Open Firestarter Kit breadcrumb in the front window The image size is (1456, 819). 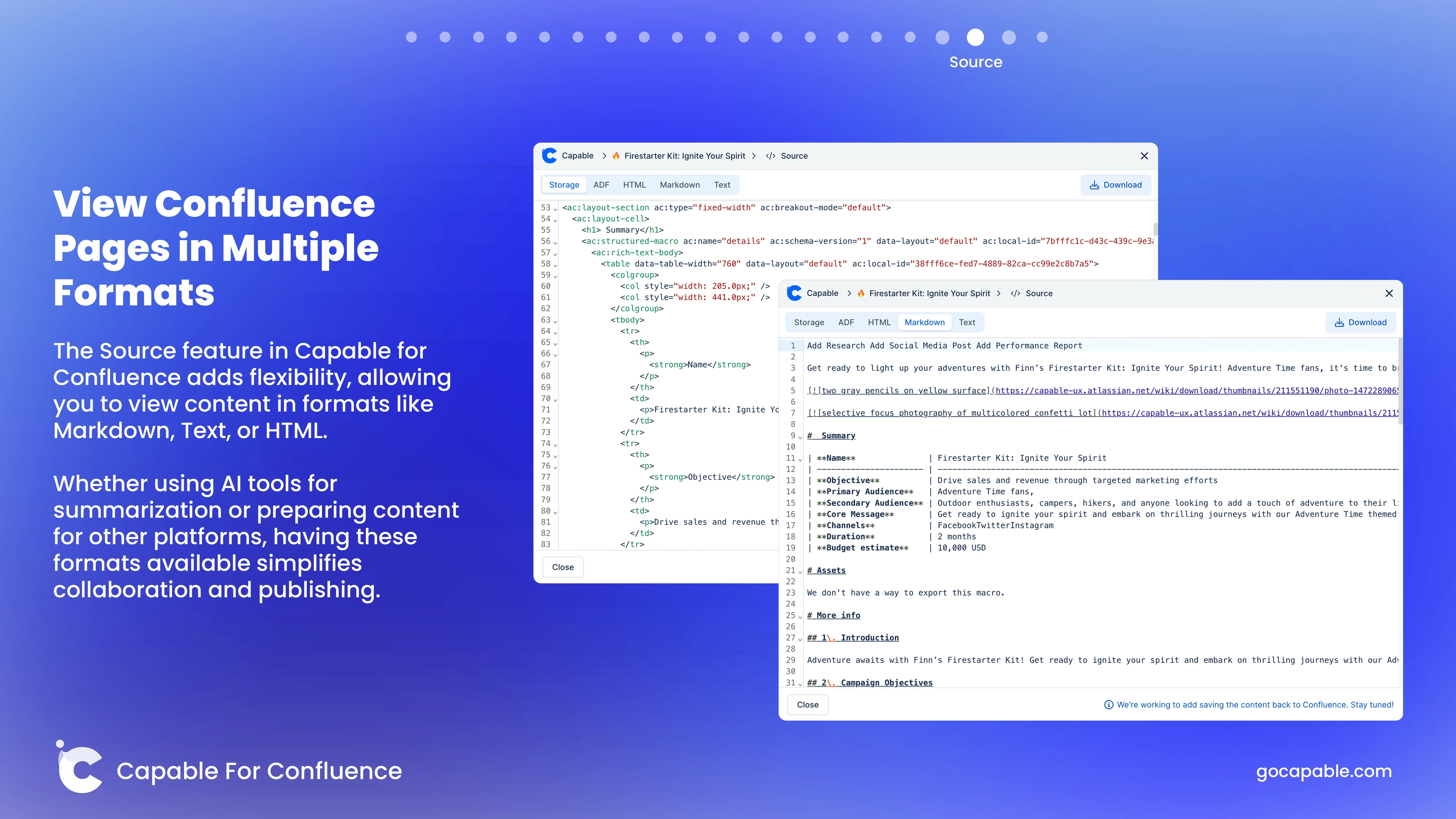click(x=929, y=293)
